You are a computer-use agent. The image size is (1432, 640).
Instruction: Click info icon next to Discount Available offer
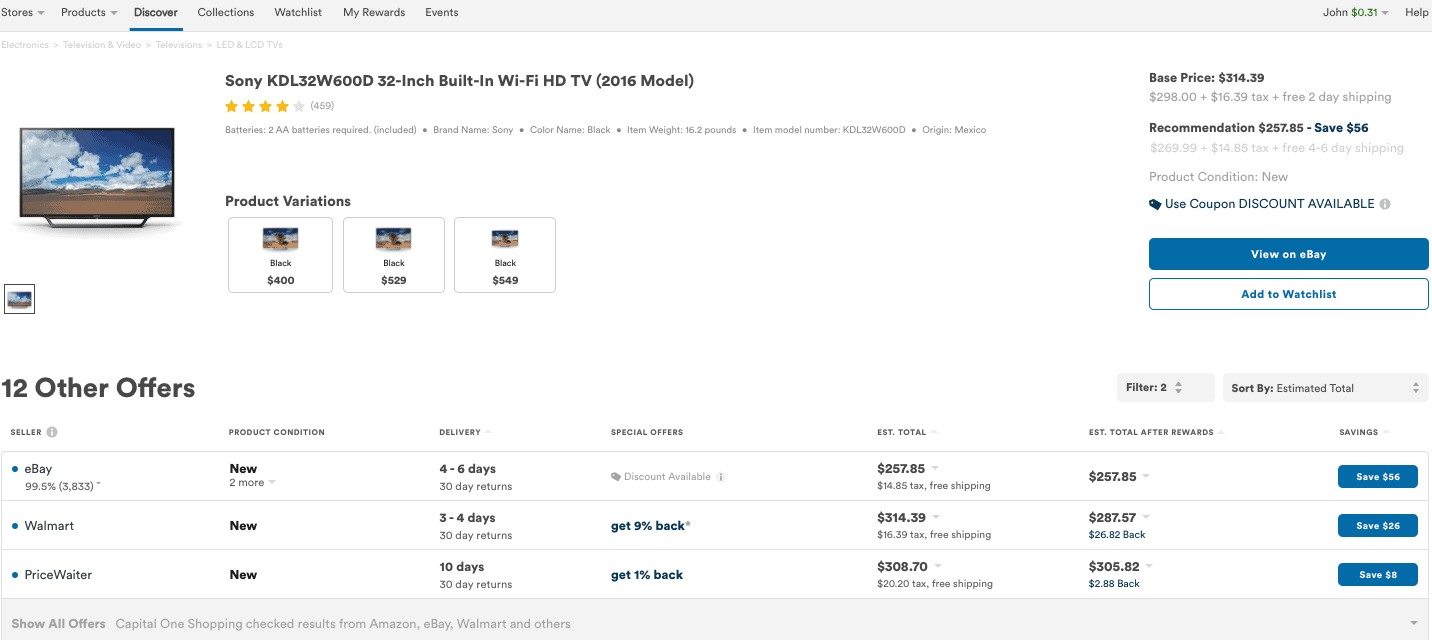coord(721,477)
